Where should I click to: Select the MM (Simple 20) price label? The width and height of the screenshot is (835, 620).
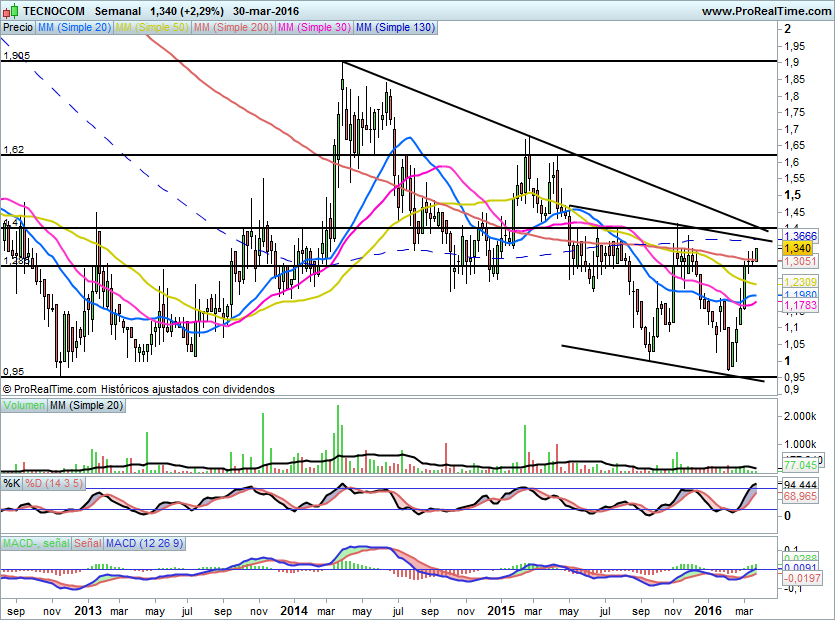tap(74, 28)
